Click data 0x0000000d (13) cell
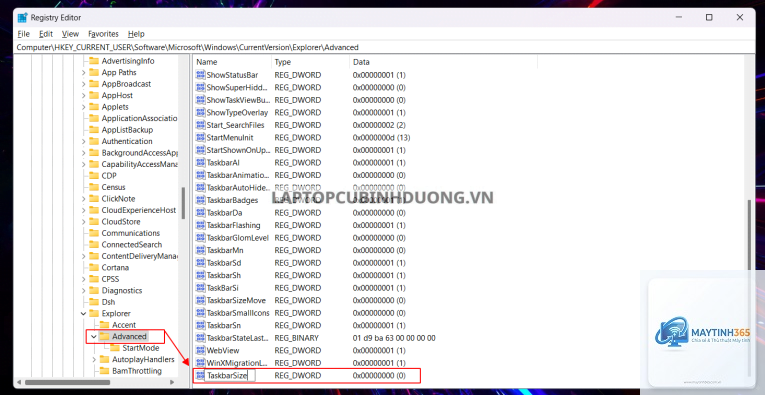The image size is (765, 395). click(x=382, y=138)
